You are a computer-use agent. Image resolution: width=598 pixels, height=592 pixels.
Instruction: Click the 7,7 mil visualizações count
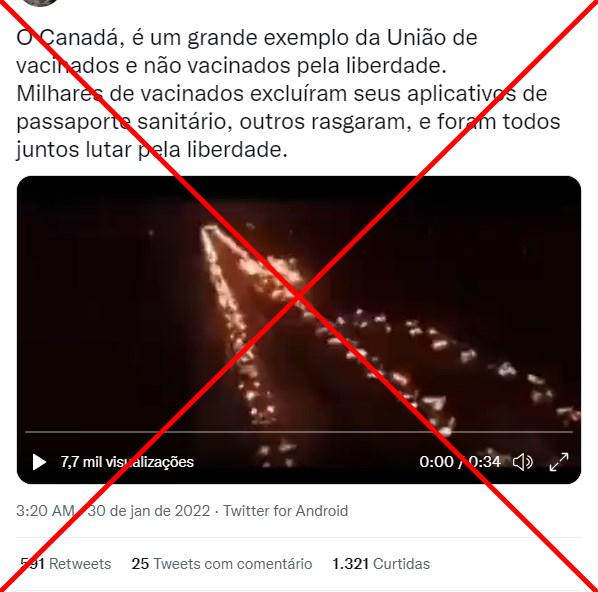(x=127, y=462)
